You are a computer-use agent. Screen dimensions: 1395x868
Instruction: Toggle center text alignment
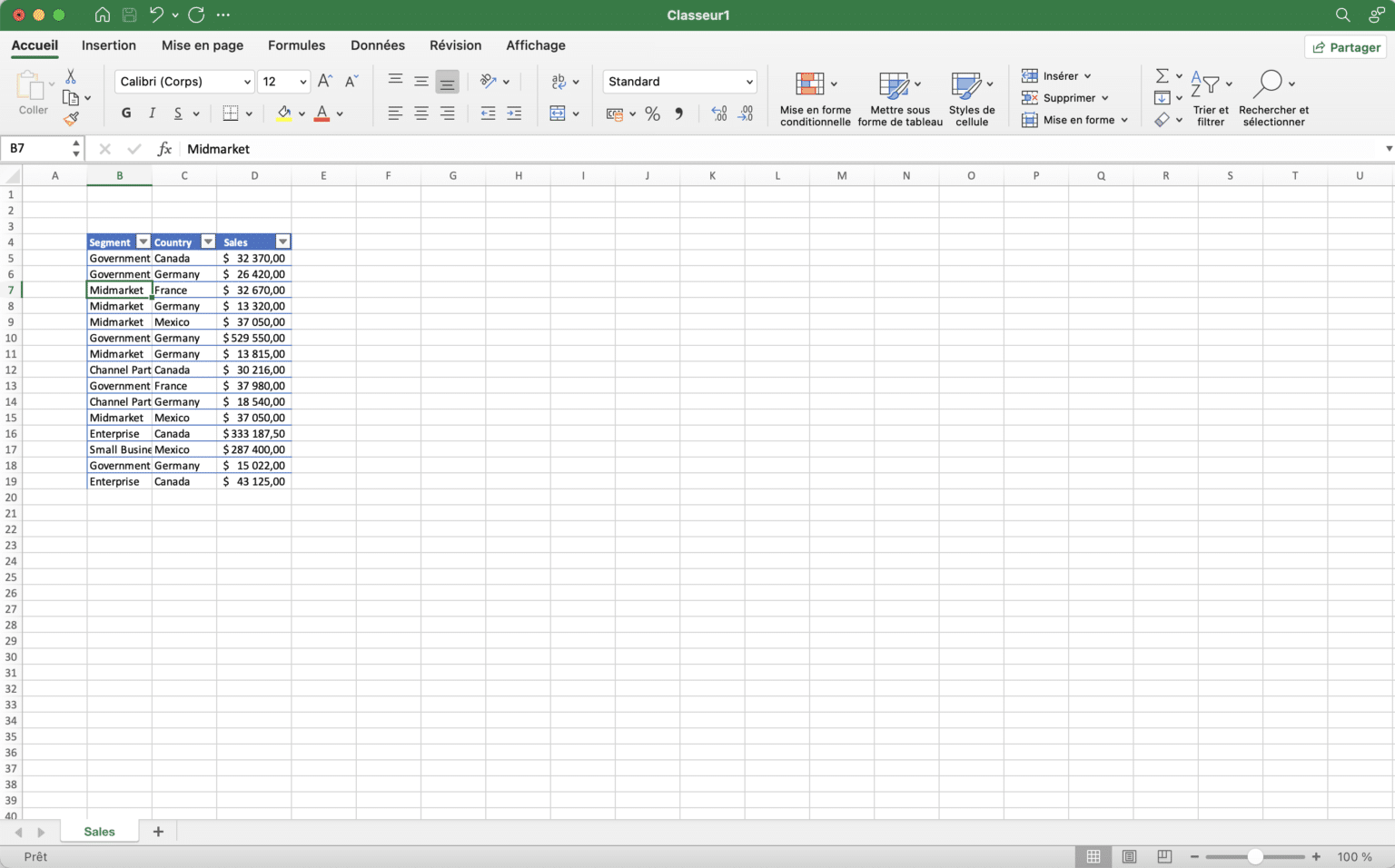coord(420,113)
